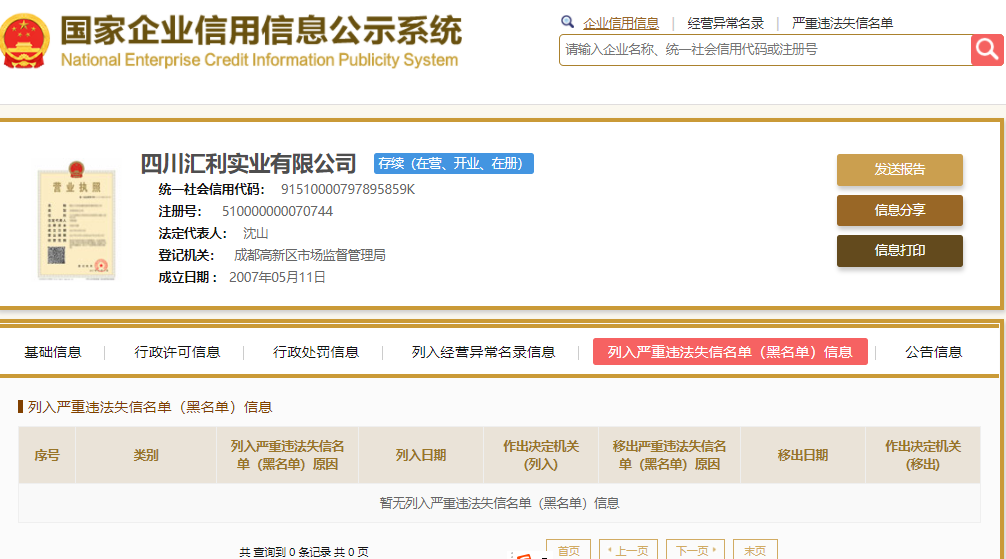Switch to the 列入经营异常名录信息 tab
Screen dimensions: 1006x559
pos(483,352)
